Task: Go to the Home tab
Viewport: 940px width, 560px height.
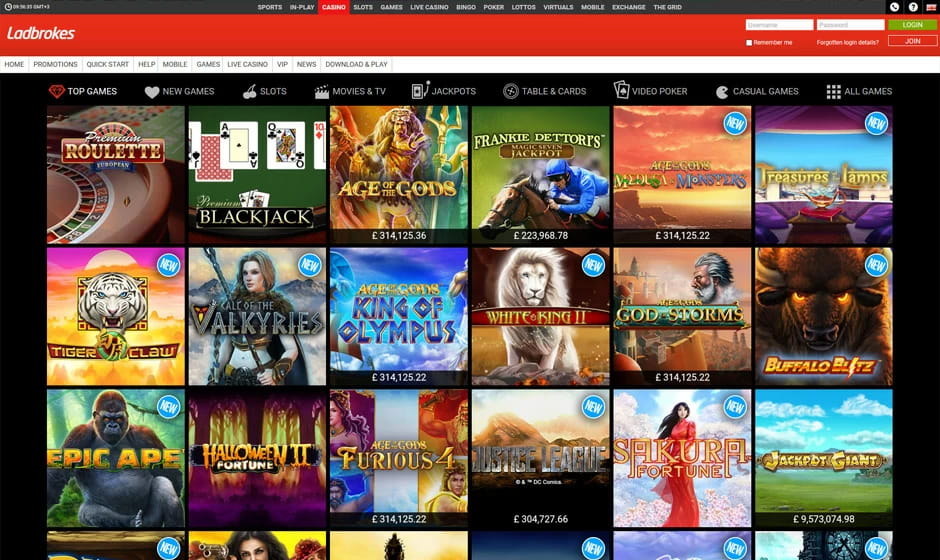Action: (x=14, y=64)
